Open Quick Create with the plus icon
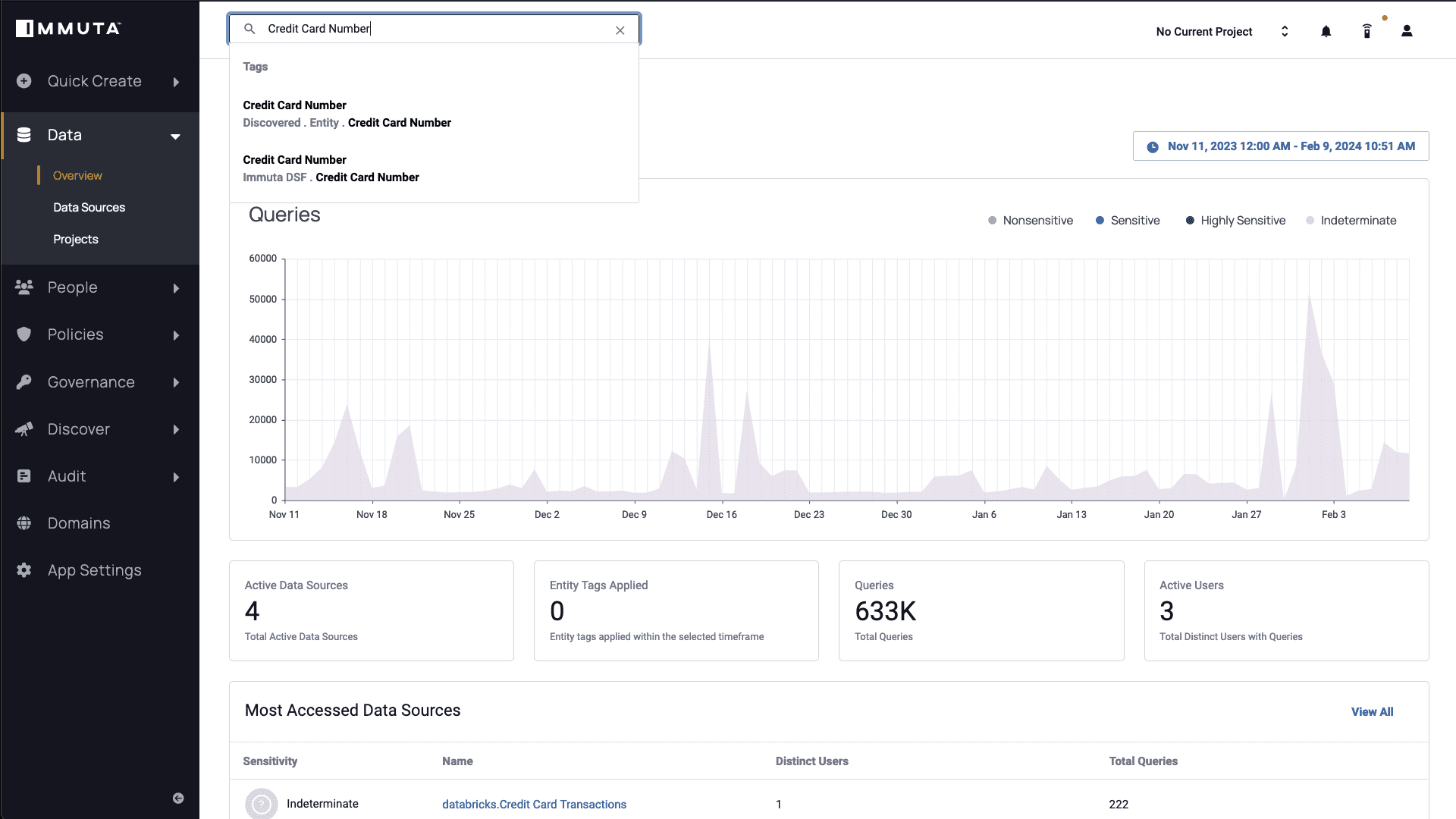The height and width of the screenshot is (819, 1456). [x=24, y=81]
